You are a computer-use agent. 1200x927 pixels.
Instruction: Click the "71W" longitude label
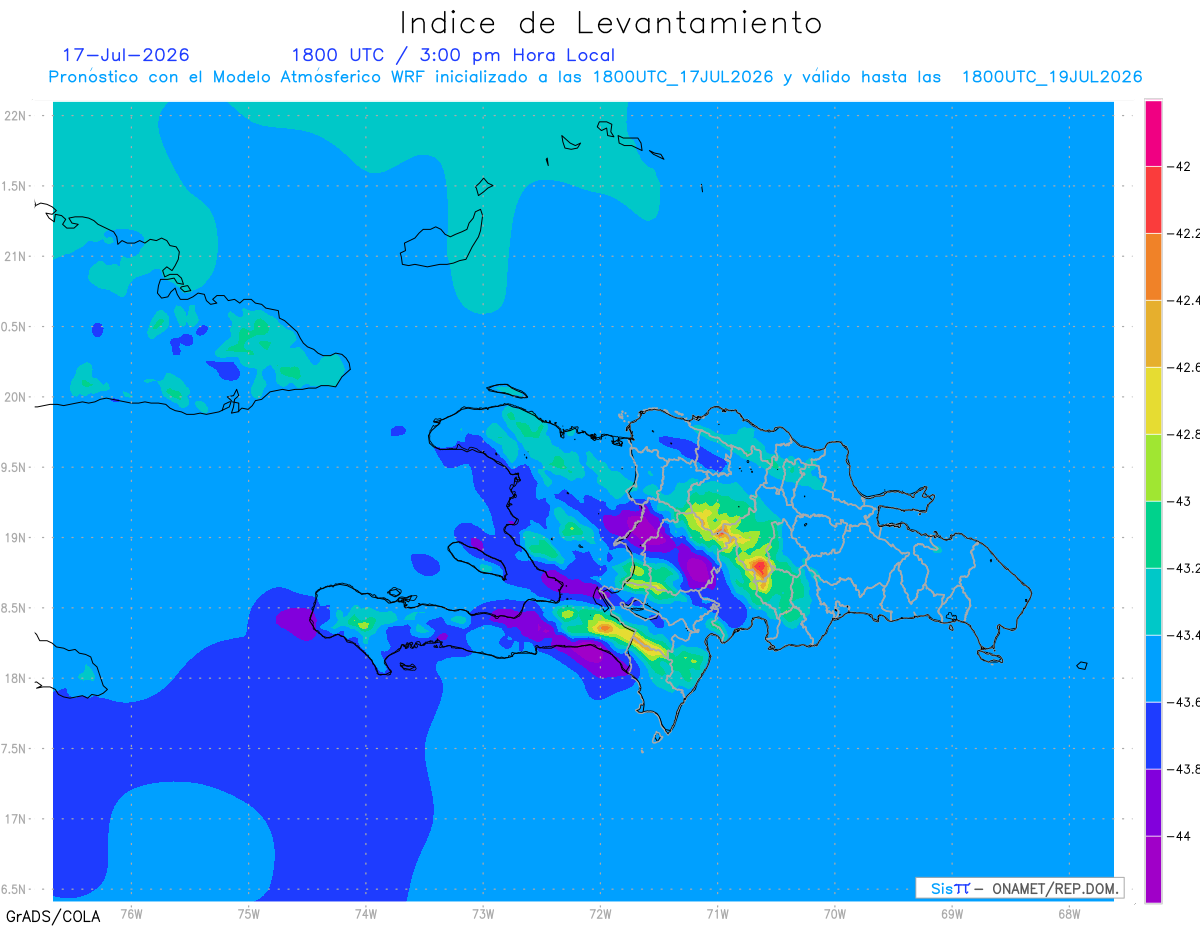(717, 913)
